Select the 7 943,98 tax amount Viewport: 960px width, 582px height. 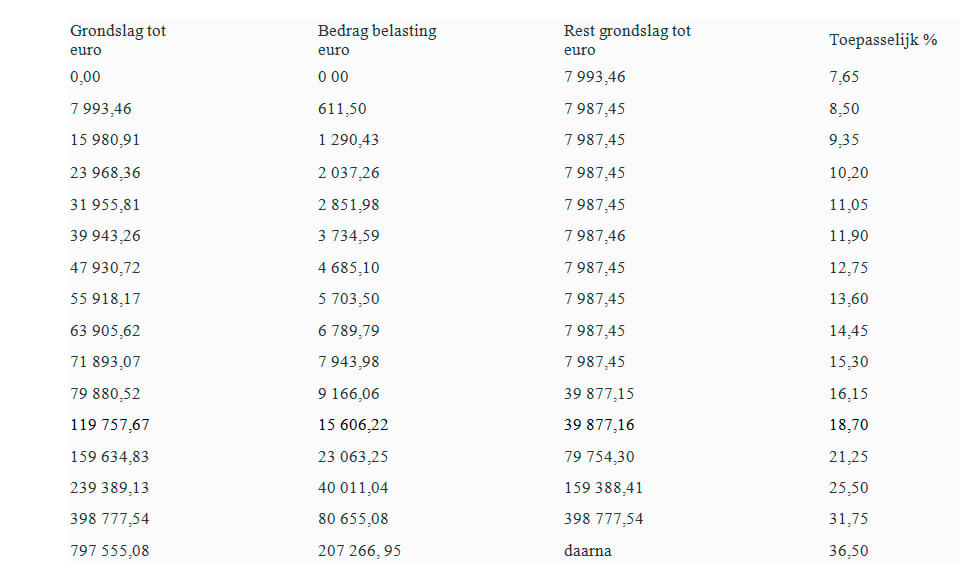[349, 362]
